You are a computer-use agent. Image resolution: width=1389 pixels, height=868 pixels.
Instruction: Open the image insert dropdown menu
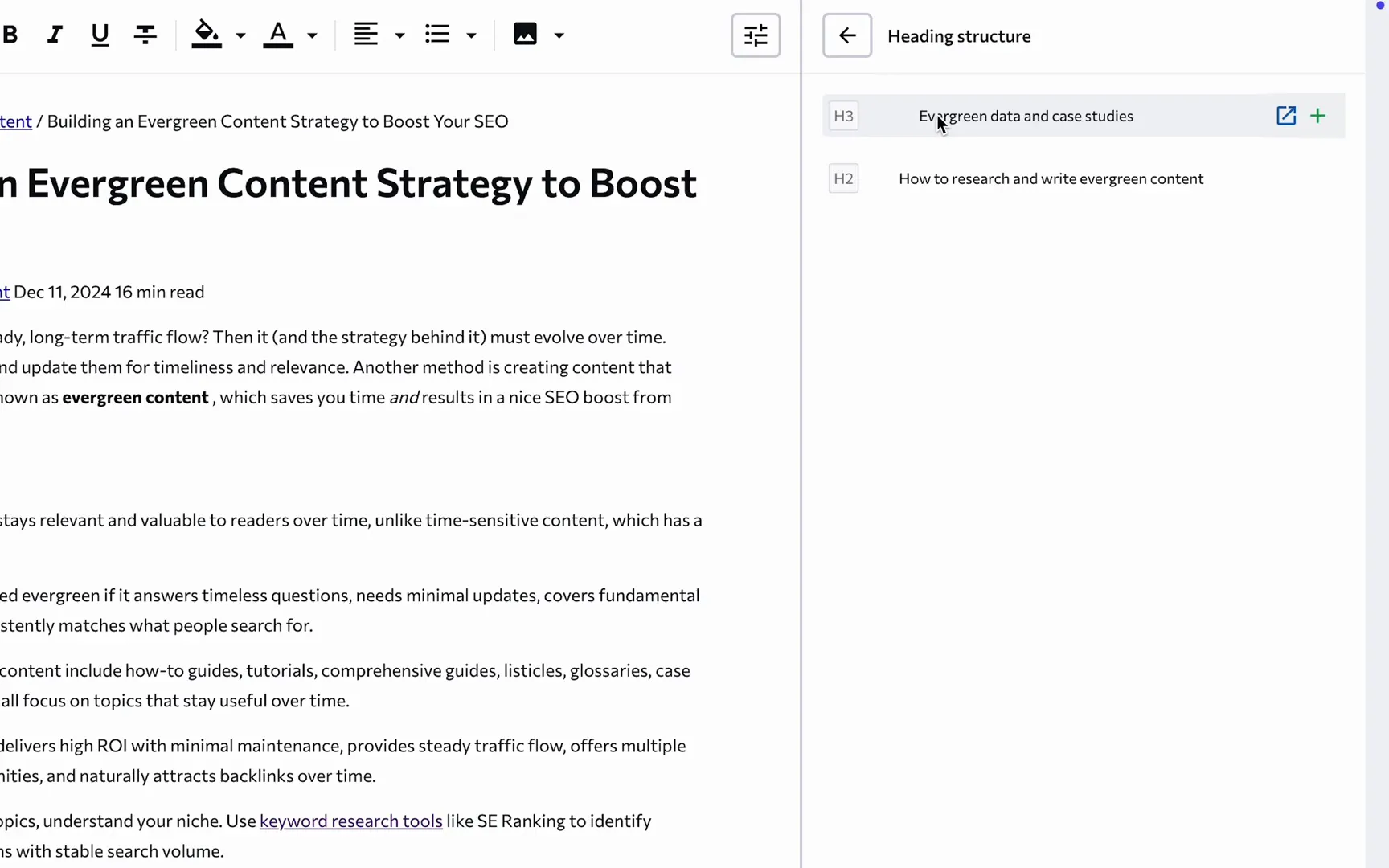[560, 35]
